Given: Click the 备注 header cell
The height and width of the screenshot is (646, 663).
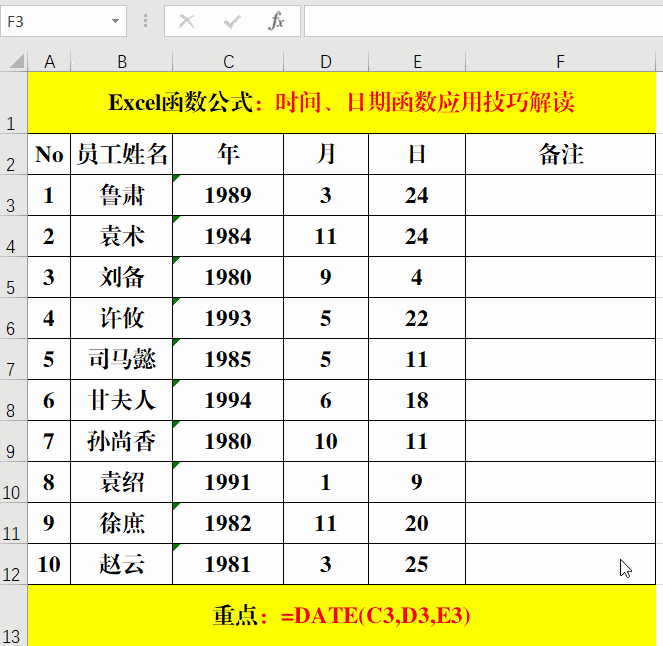Looking at the screenshot, I should (x=560, y=154).
